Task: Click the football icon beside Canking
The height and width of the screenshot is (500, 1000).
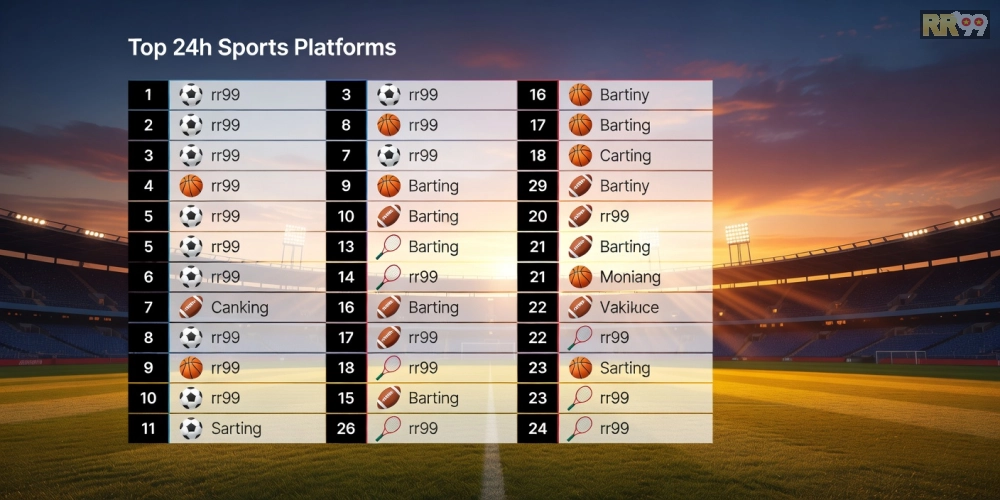Action: click(x=190, y=307)
